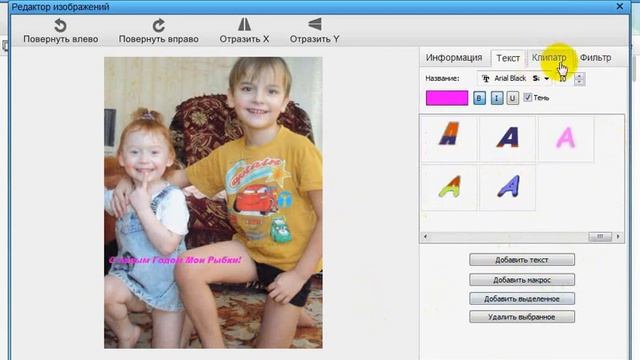Click the horizontal scrollbar thumb in style list
Viewport: 640px width, 360px height.
point(600,236)
